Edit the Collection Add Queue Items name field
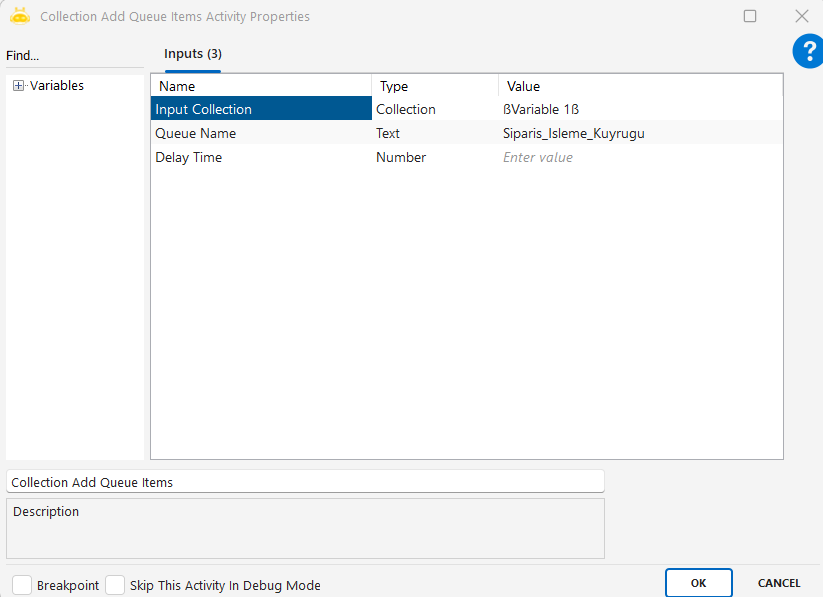 pos(305,482)
